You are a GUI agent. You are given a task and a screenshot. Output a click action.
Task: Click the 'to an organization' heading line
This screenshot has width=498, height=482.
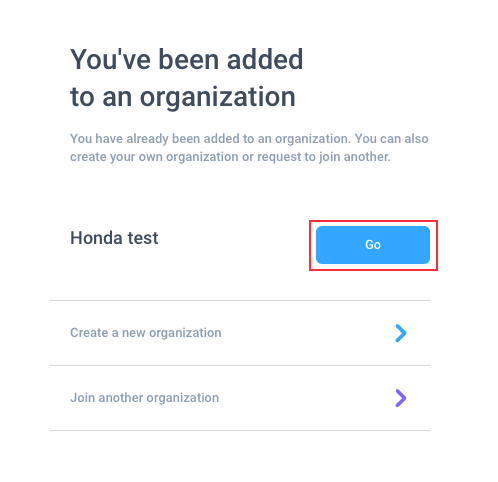[x=183, y=97]
